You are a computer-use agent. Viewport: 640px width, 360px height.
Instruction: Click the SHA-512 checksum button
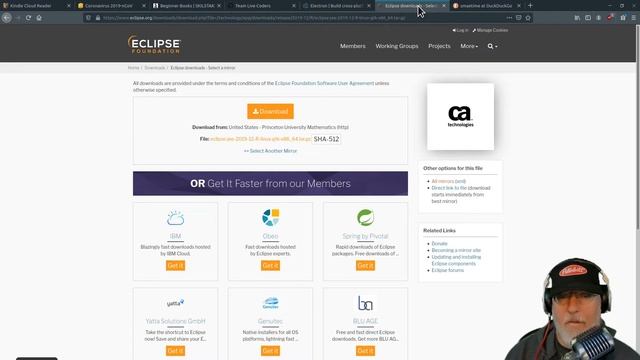coord(326,139)
